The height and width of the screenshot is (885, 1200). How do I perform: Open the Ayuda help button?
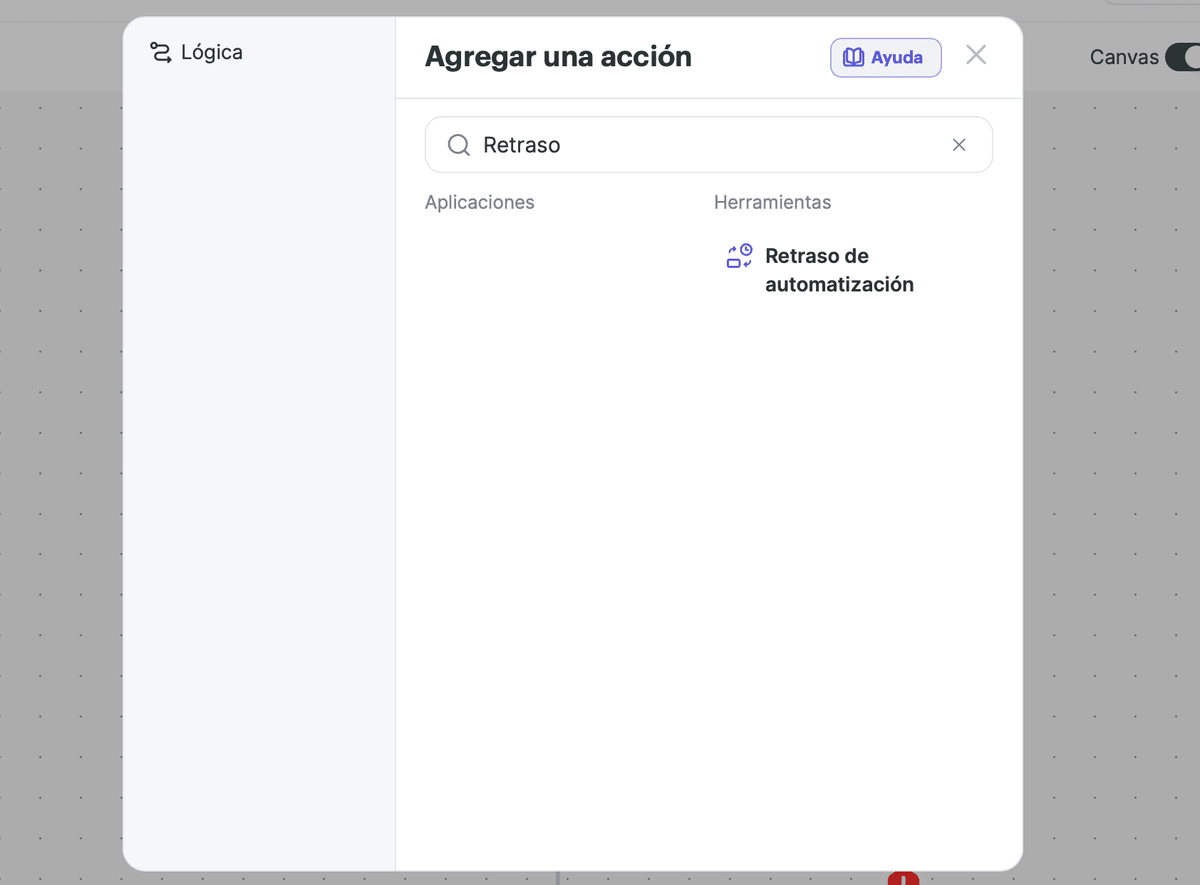tap(885, 57)
